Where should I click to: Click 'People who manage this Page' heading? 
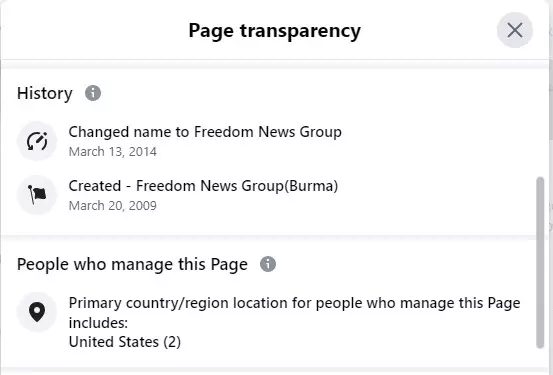(132, 265)
